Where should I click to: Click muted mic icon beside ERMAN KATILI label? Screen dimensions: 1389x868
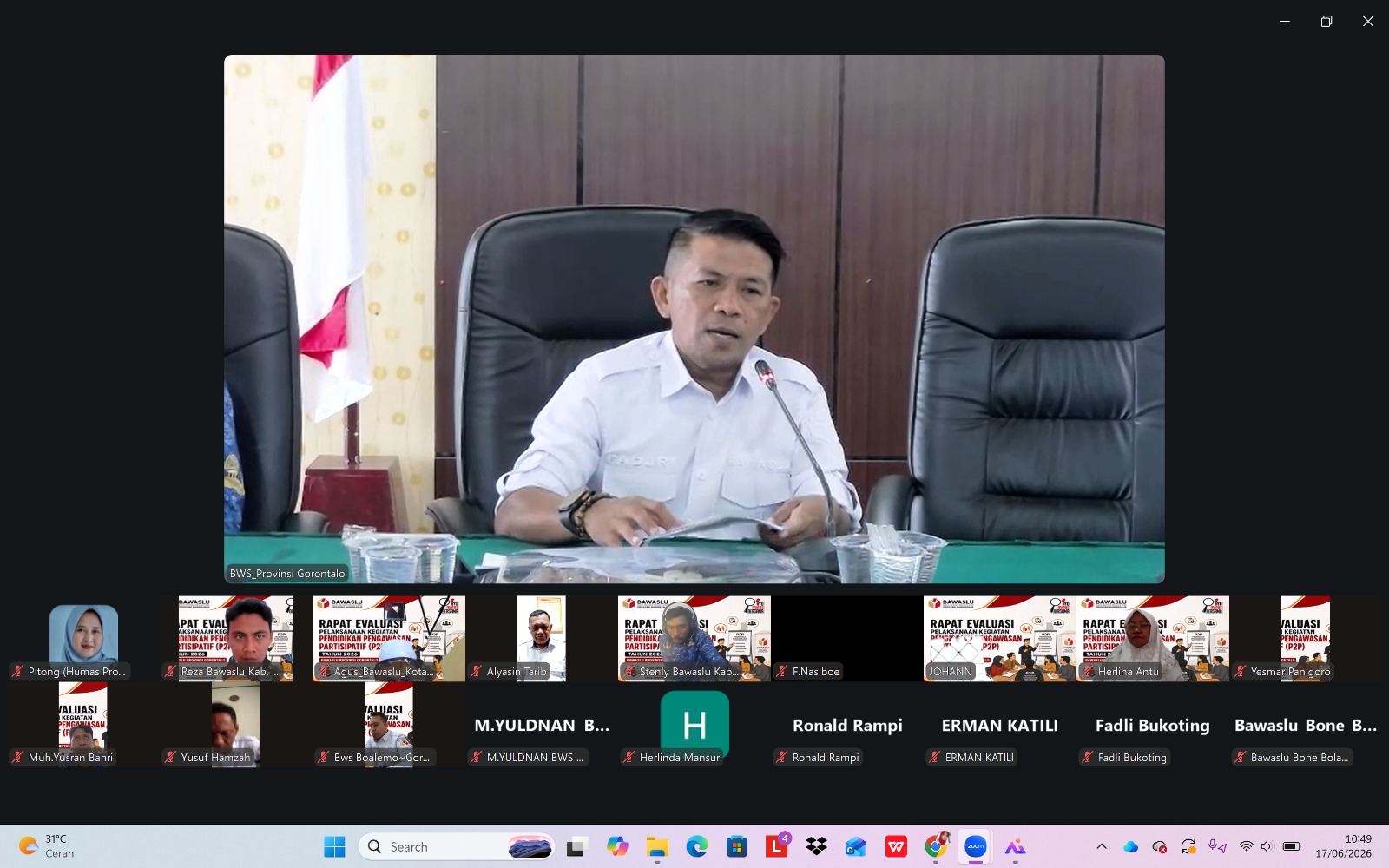point(934,757)
